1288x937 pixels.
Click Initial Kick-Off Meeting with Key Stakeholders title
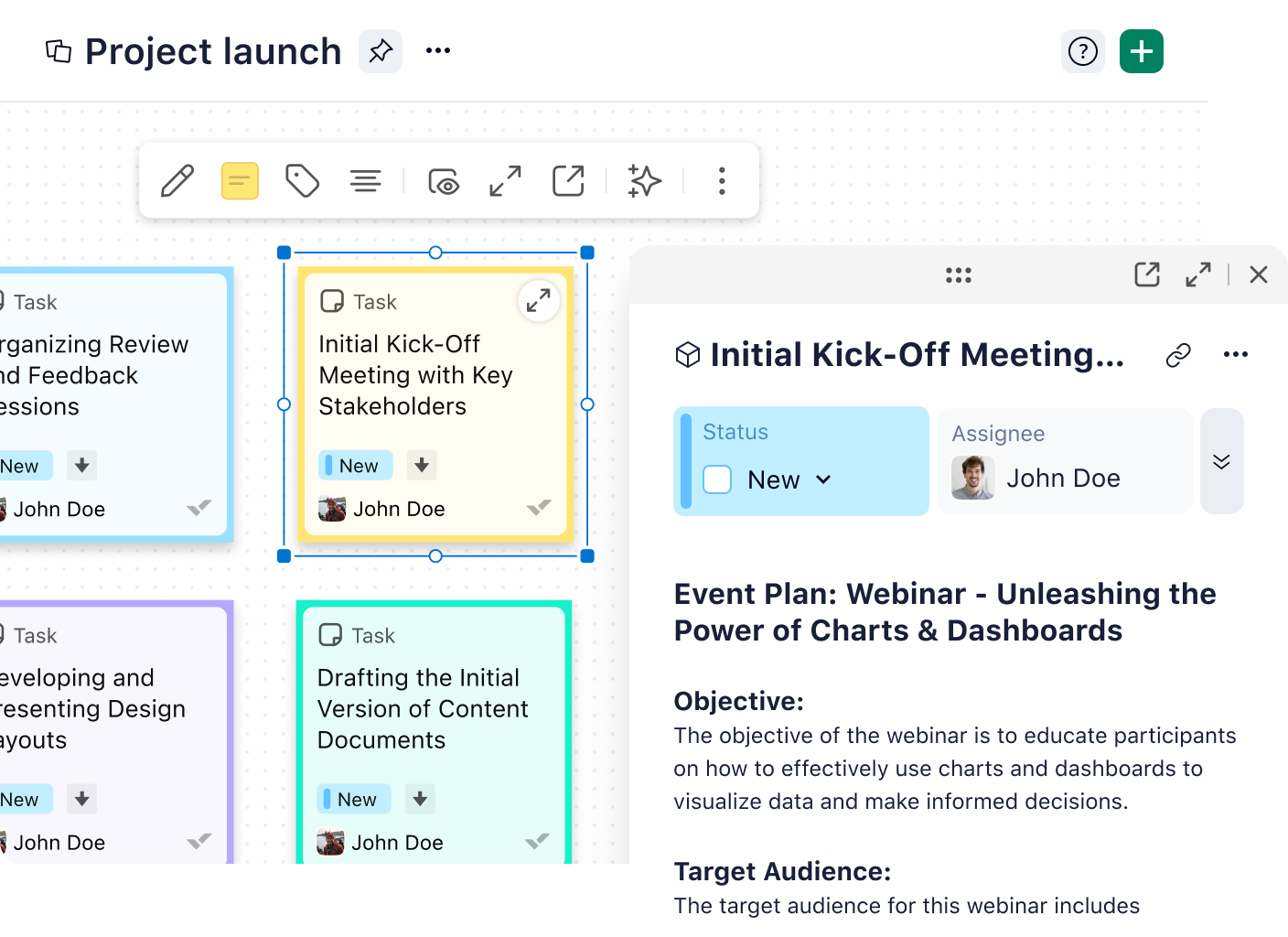click(x=415, y=375)
